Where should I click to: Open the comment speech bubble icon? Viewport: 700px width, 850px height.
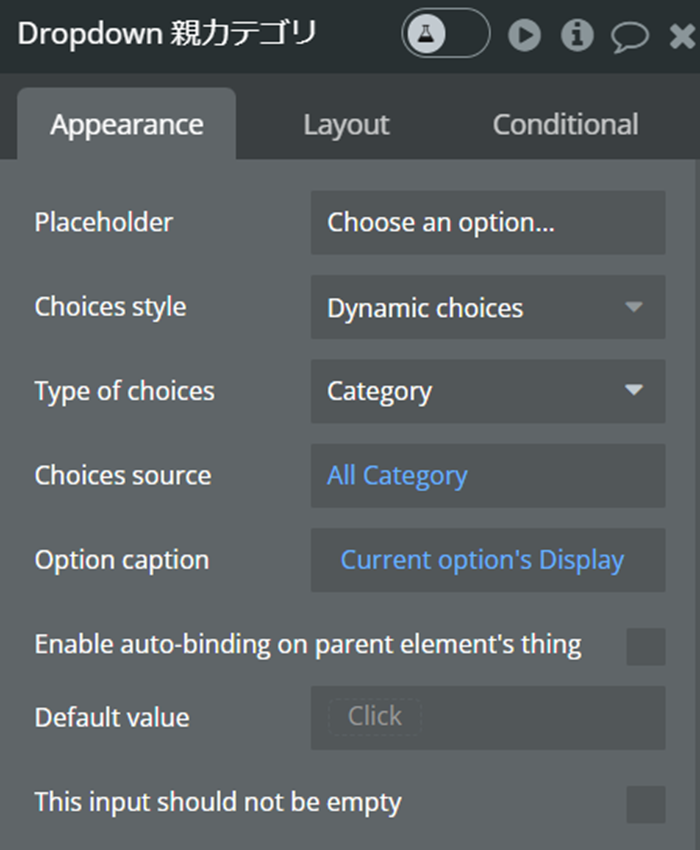(x=630, y=37)
